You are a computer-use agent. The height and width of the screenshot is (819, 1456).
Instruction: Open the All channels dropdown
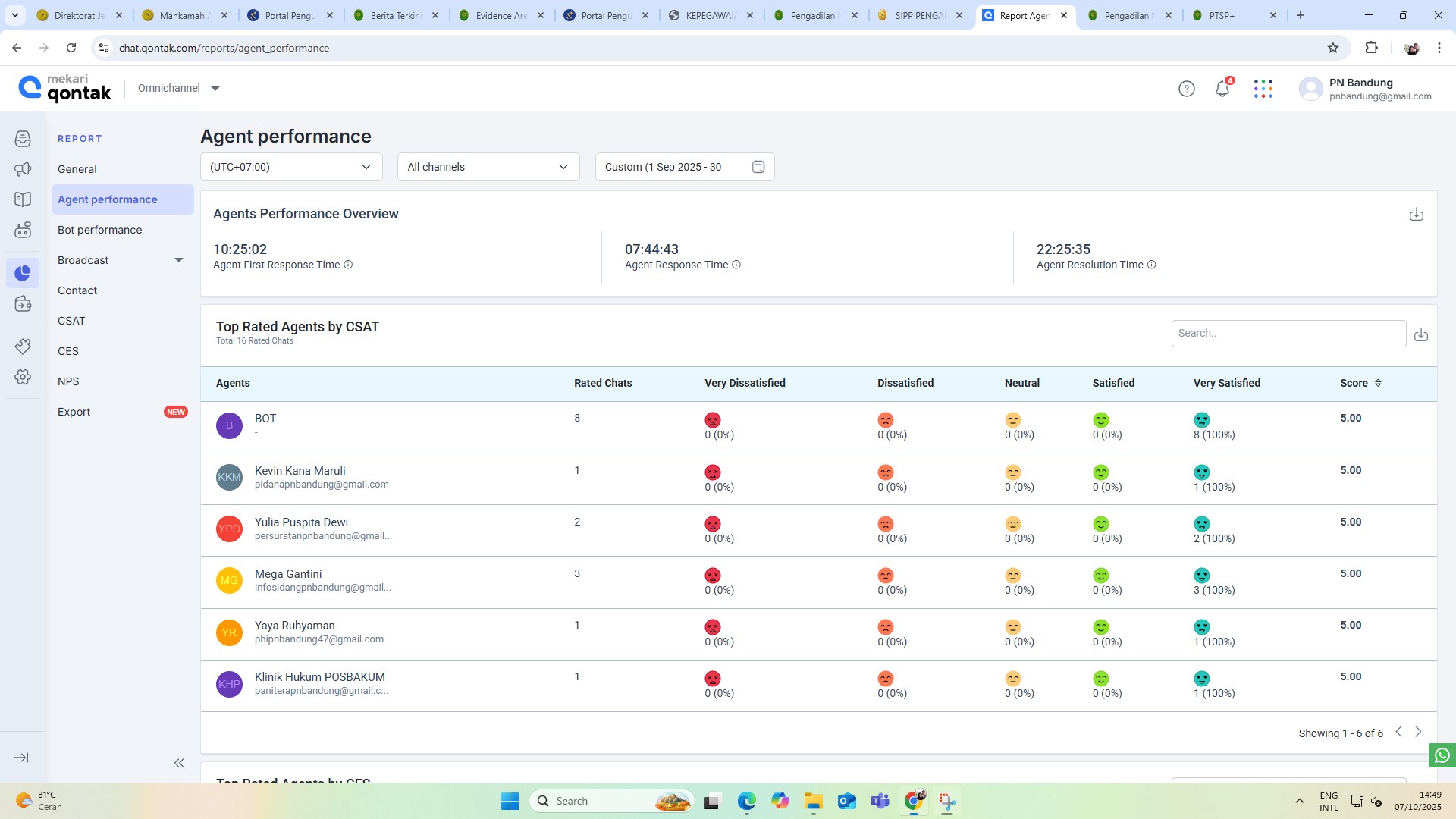488,167
